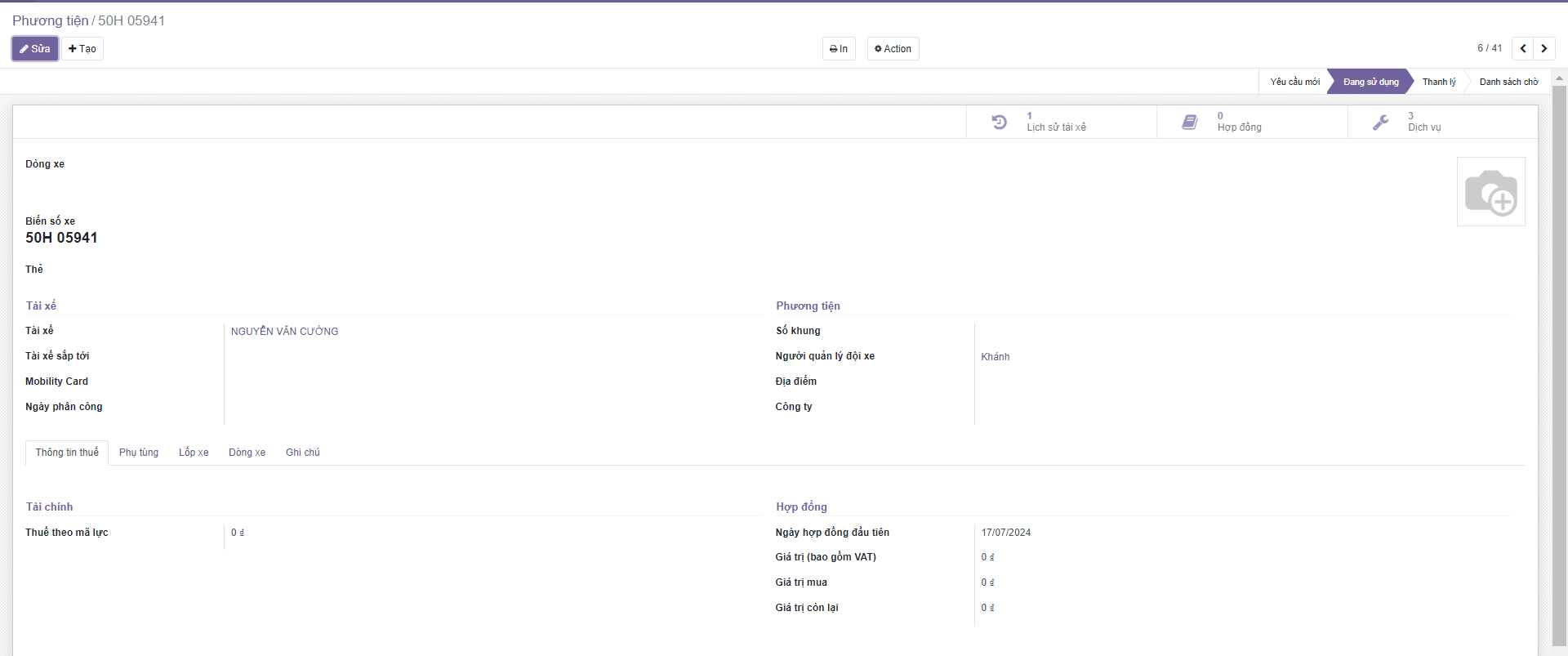
Task: Click the driver history clock icon
Action: pos(999,123)
